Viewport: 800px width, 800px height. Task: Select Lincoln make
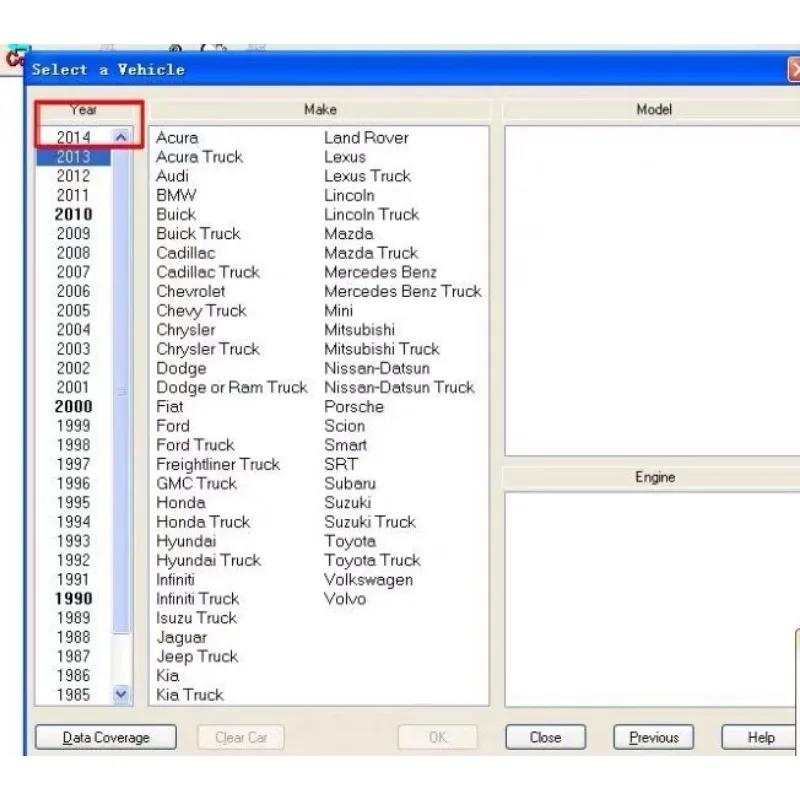click(x=349, y=195)
